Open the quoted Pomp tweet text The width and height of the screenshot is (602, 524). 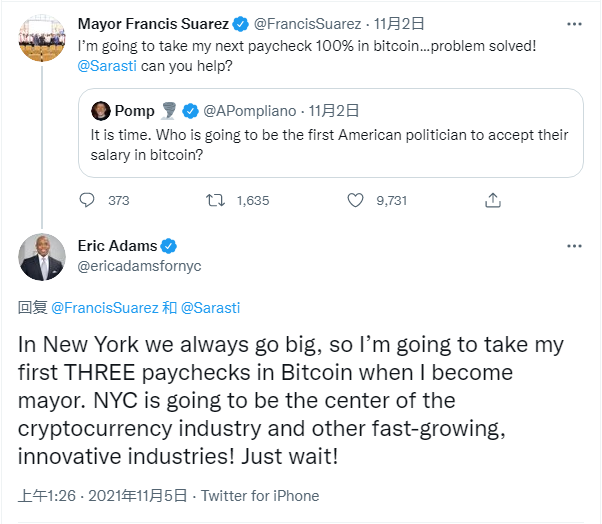coord(330,144)
